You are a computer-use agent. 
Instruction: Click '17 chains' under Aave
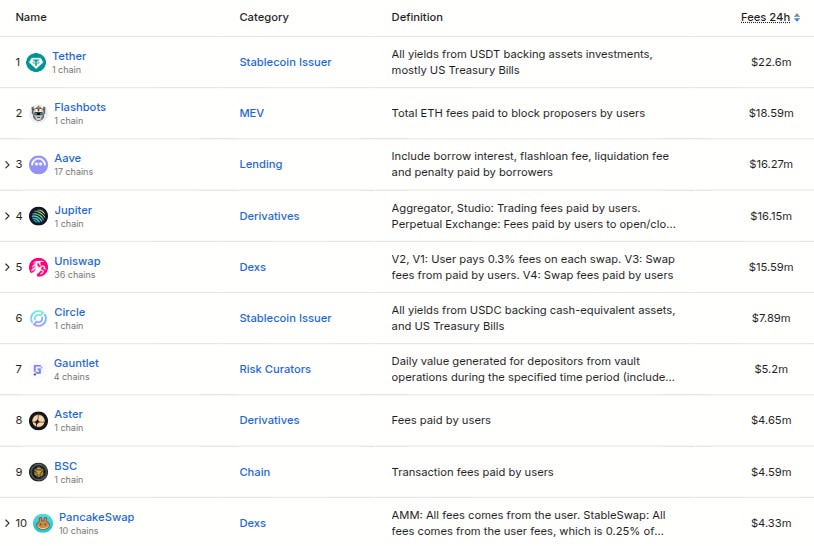74,172
